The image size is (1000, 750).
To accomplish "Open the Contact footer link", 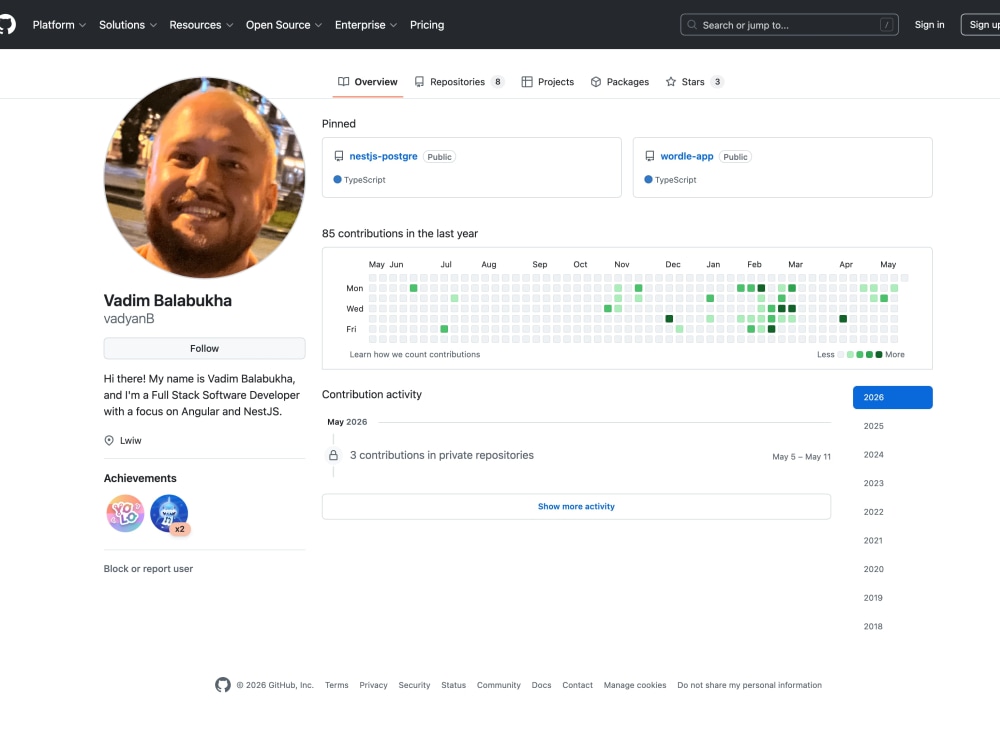I will 577,685.
